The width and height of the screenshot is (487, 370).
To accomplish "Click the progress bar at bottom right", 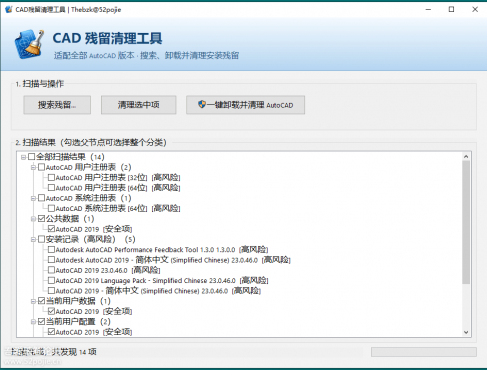I will click(x=424, y=352).
